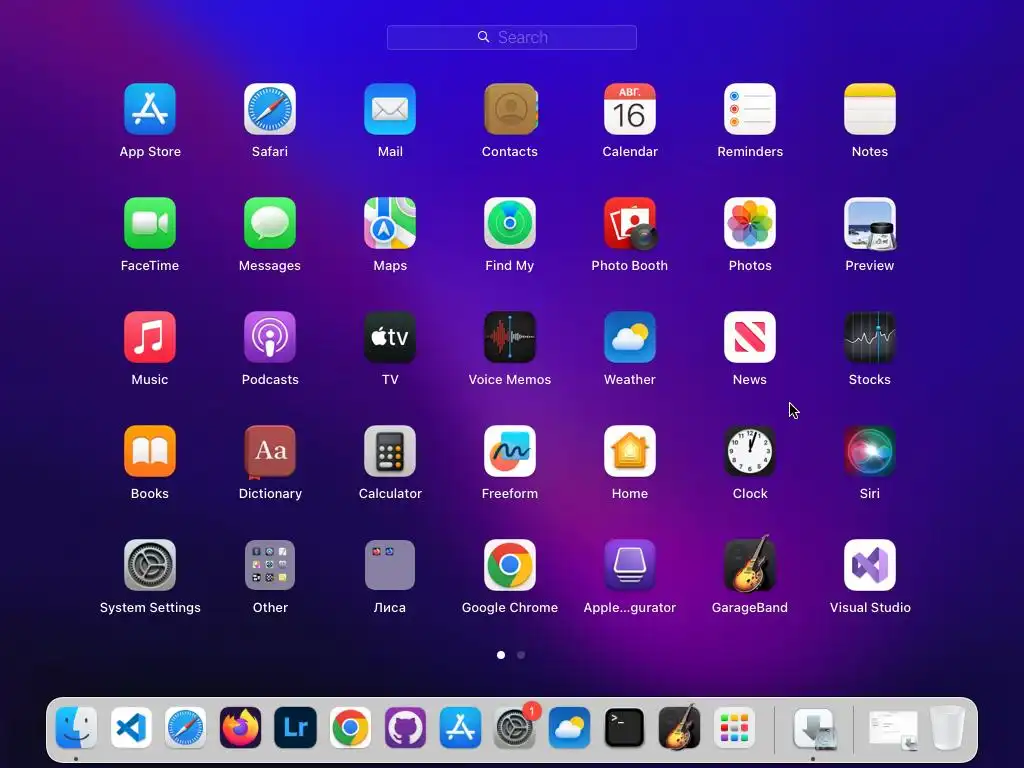Open the Calendar app

pos(630,109)
